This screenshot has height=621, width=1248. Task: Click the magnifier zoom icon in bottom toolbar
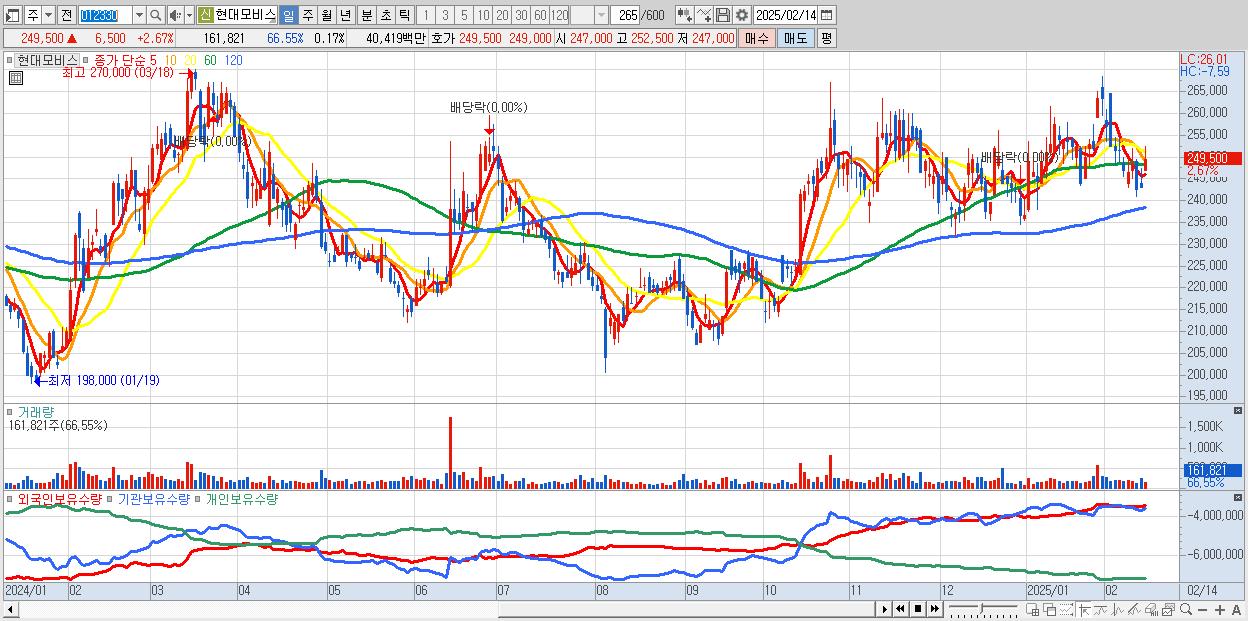click(x=1185, y=610)
